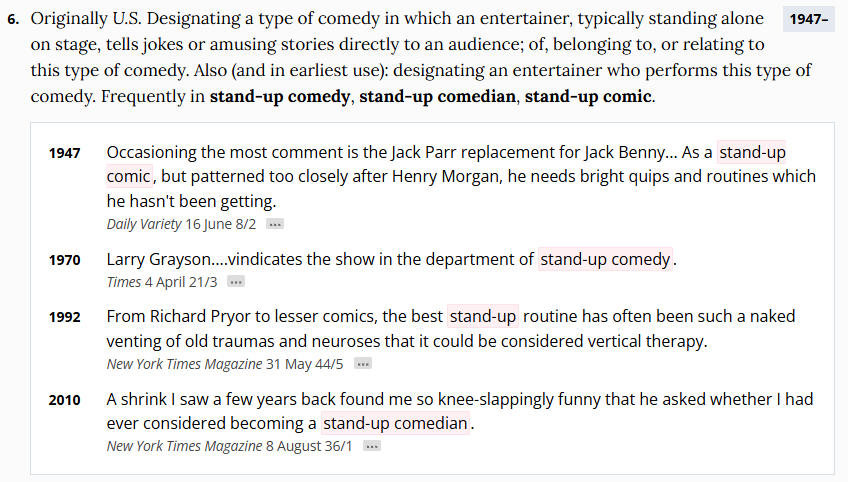Screen dimensions: 848x482
Task: Click the sense number 6 marker
Action: click(12, 21)
